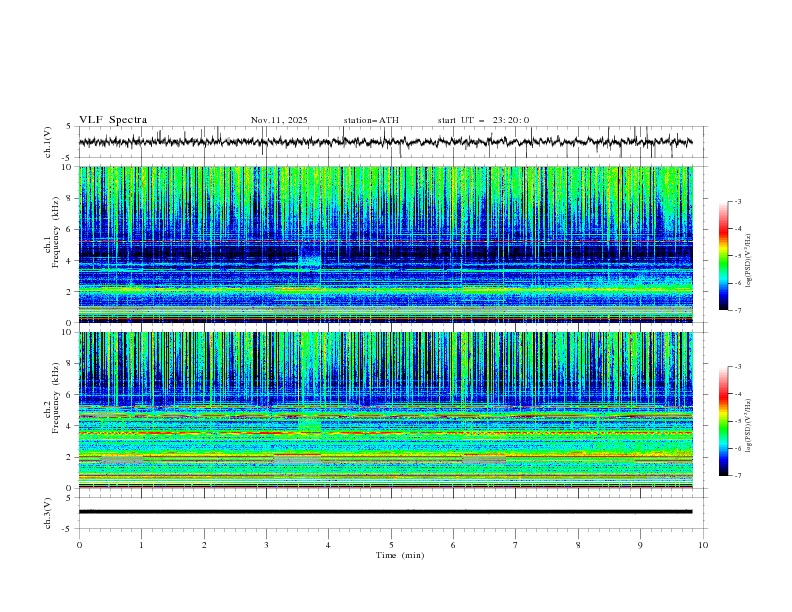
Task: Click the "-7" value on ch.2 colorbar
Action: pos(737,475)
